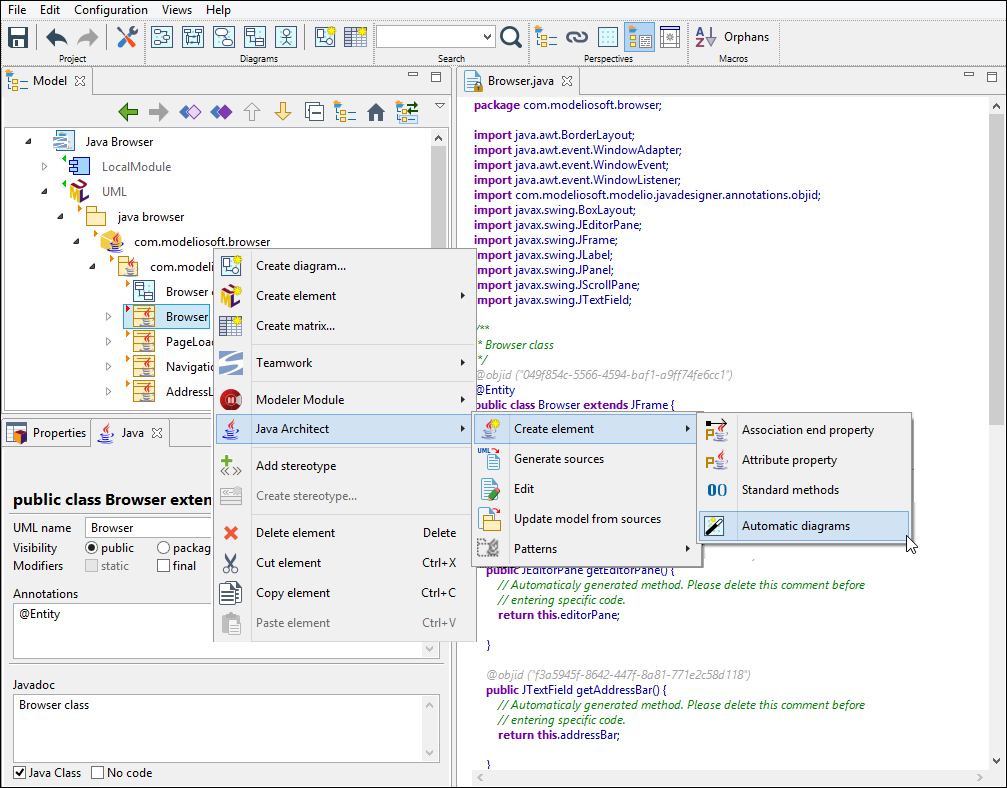Click the UML name input field
1007x788 pixels.
coord(148,528)
